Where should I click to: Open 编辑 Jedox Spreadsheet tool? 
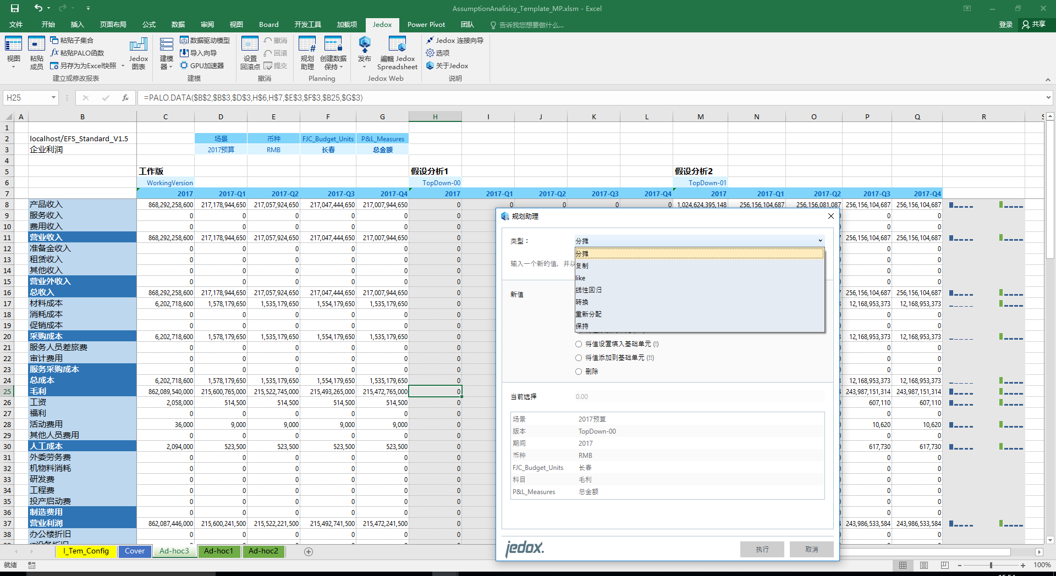pyautogui.click(x=397, y=53)
